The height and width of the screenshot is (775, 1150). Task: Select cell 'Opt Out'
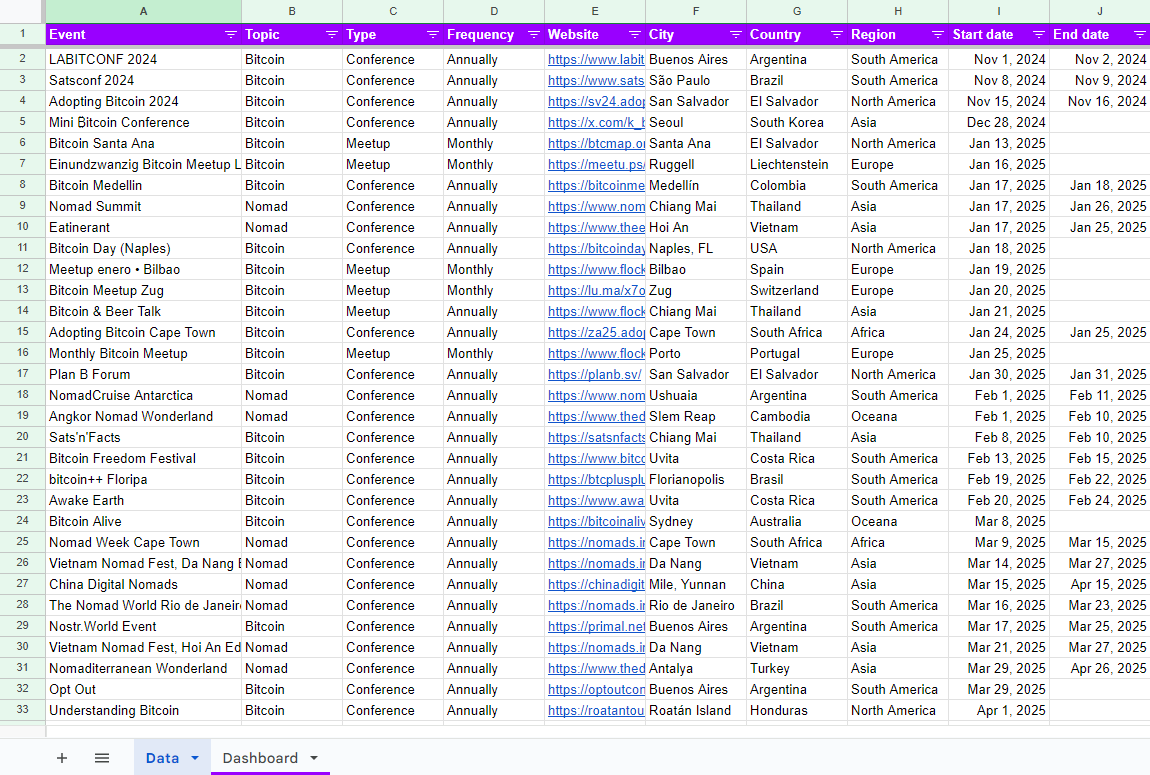144,689
